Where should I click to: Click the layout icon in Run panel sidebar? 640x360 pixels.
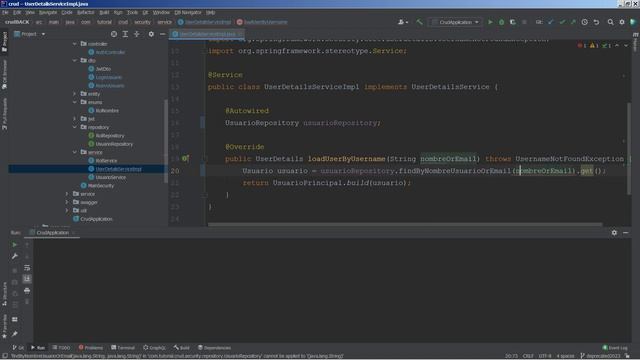15,319
